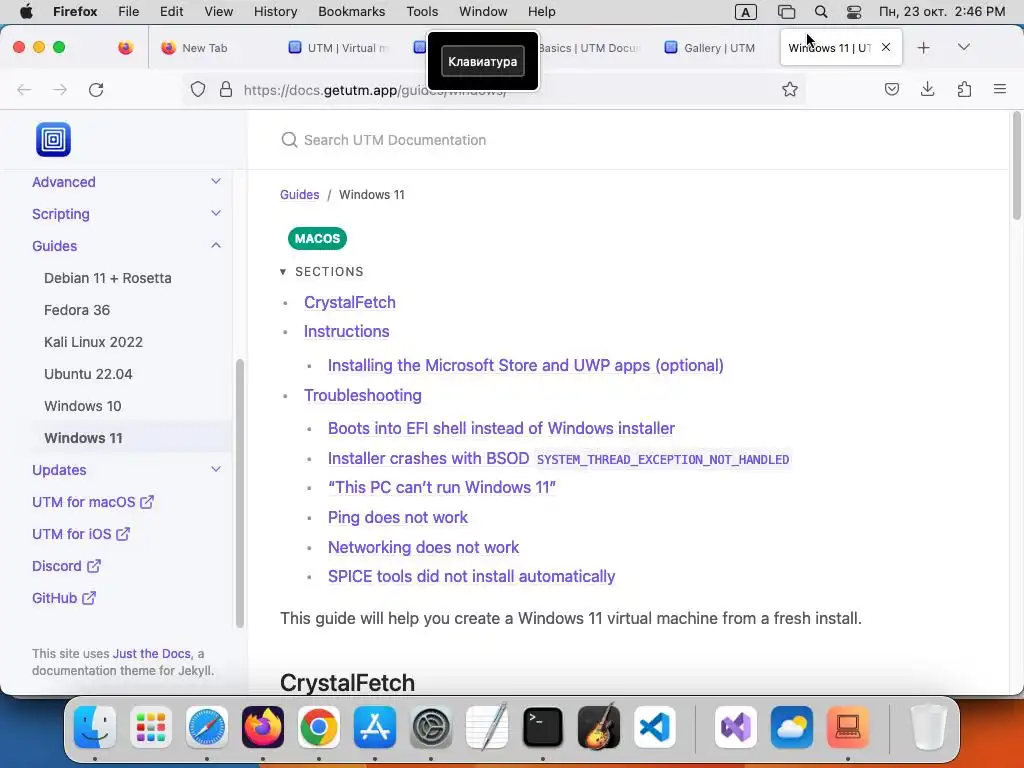Click Spotlight search in menu bar

pyautogui.click(x=821, y=12)
